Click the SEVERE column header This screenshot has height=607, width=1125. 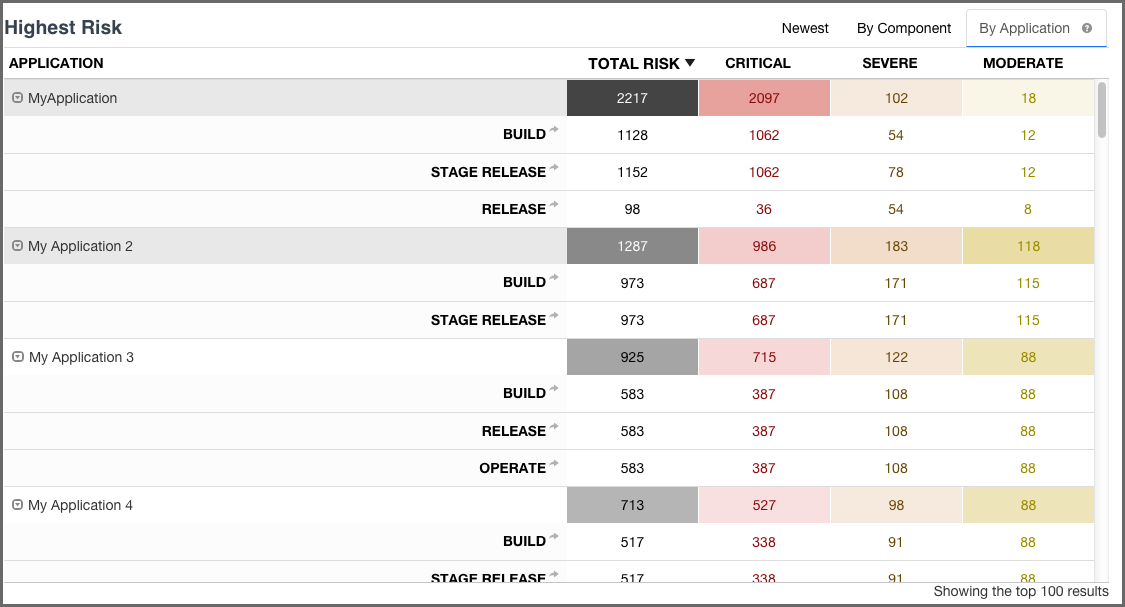pyautogui.click(x=889, y=62)
